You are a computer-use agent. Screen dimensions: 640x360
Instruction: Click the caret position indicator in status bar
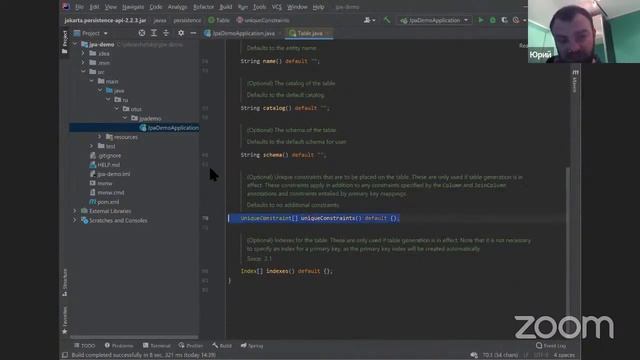point(500,355)
